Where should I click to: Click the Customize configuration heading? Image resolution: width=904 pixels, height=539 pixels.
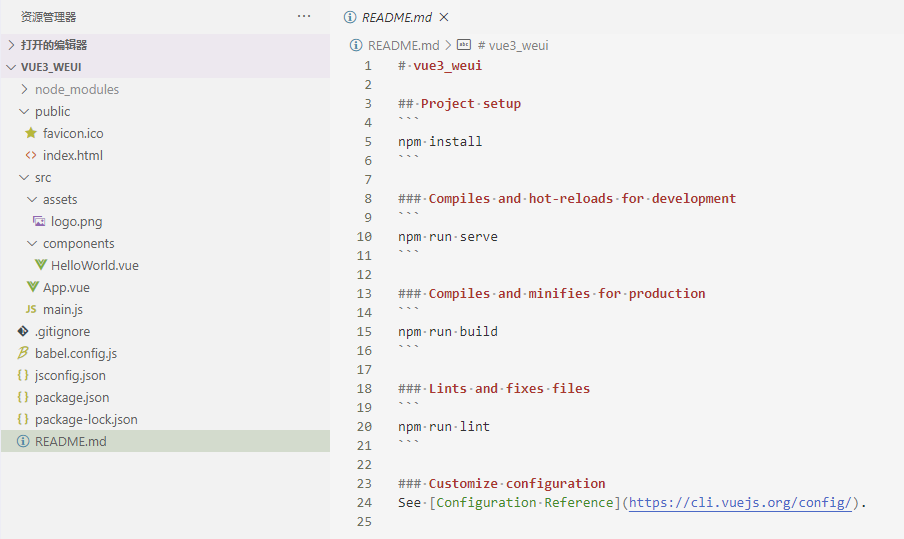[x=517, y=483]
